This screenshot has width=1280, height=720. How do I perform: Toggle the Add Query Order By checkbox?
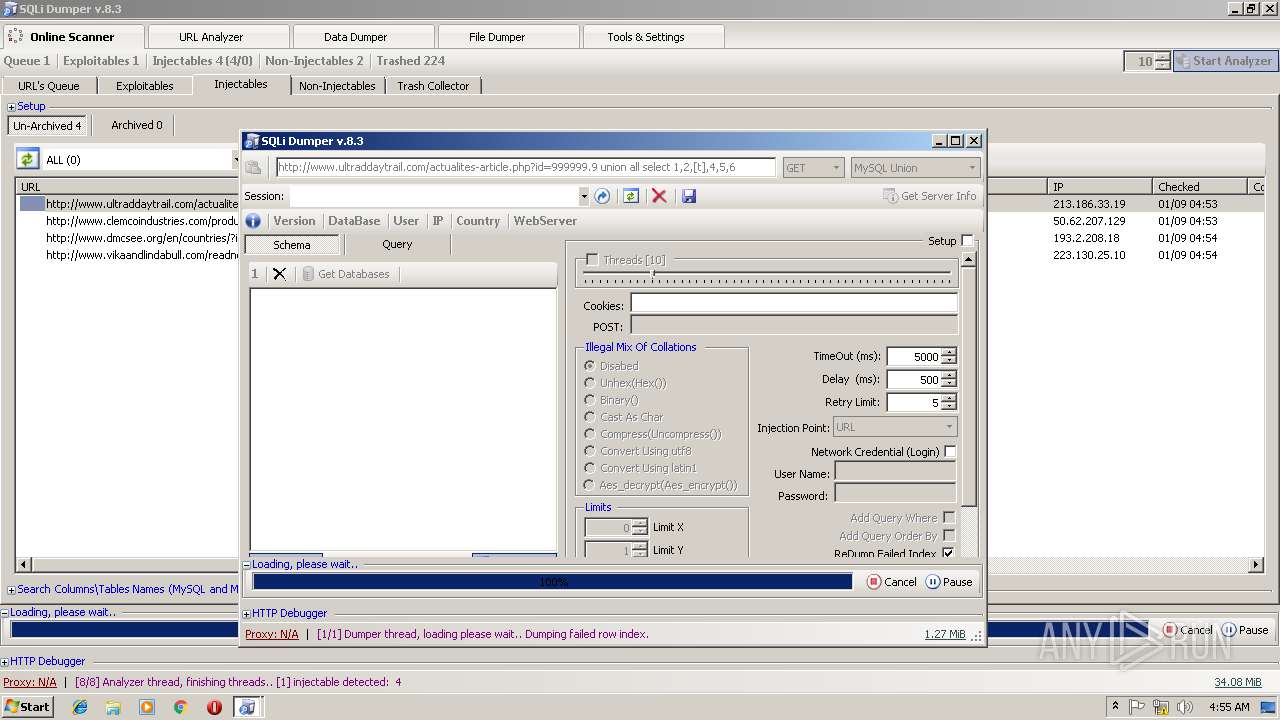[949, 536]
